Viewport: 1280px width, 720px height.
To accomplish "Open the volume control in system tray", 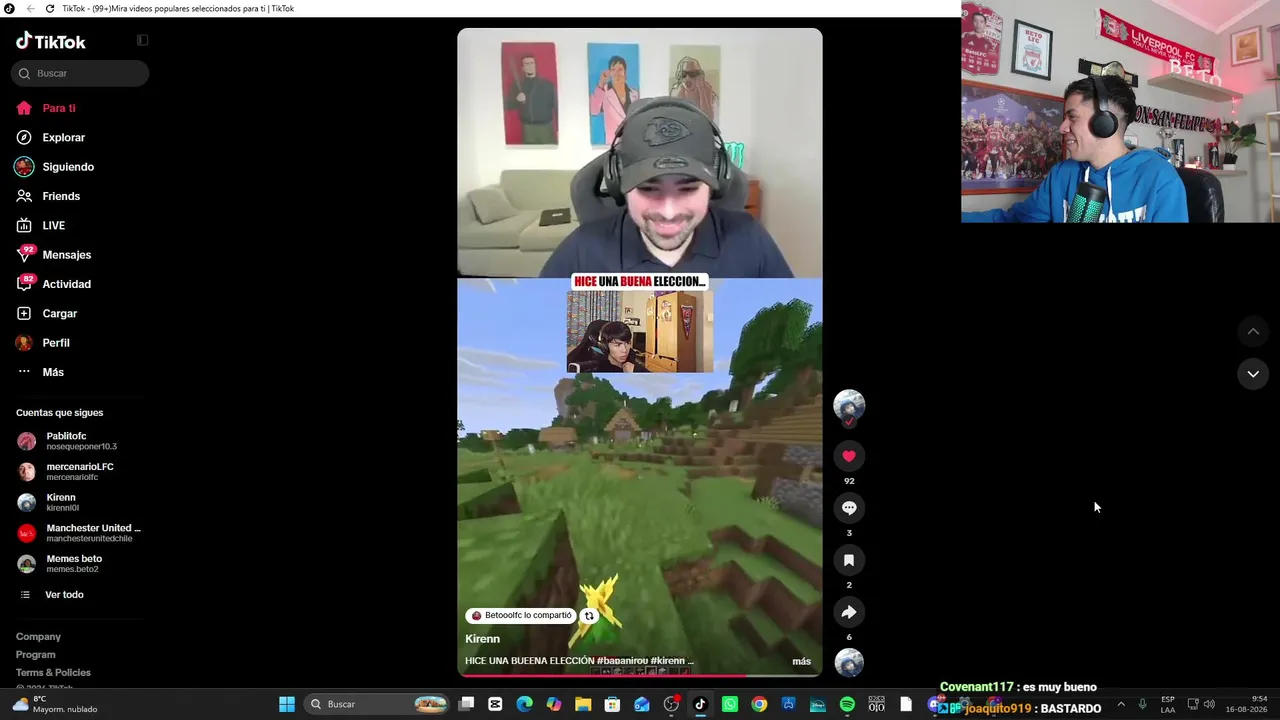I will (1209, 704).
